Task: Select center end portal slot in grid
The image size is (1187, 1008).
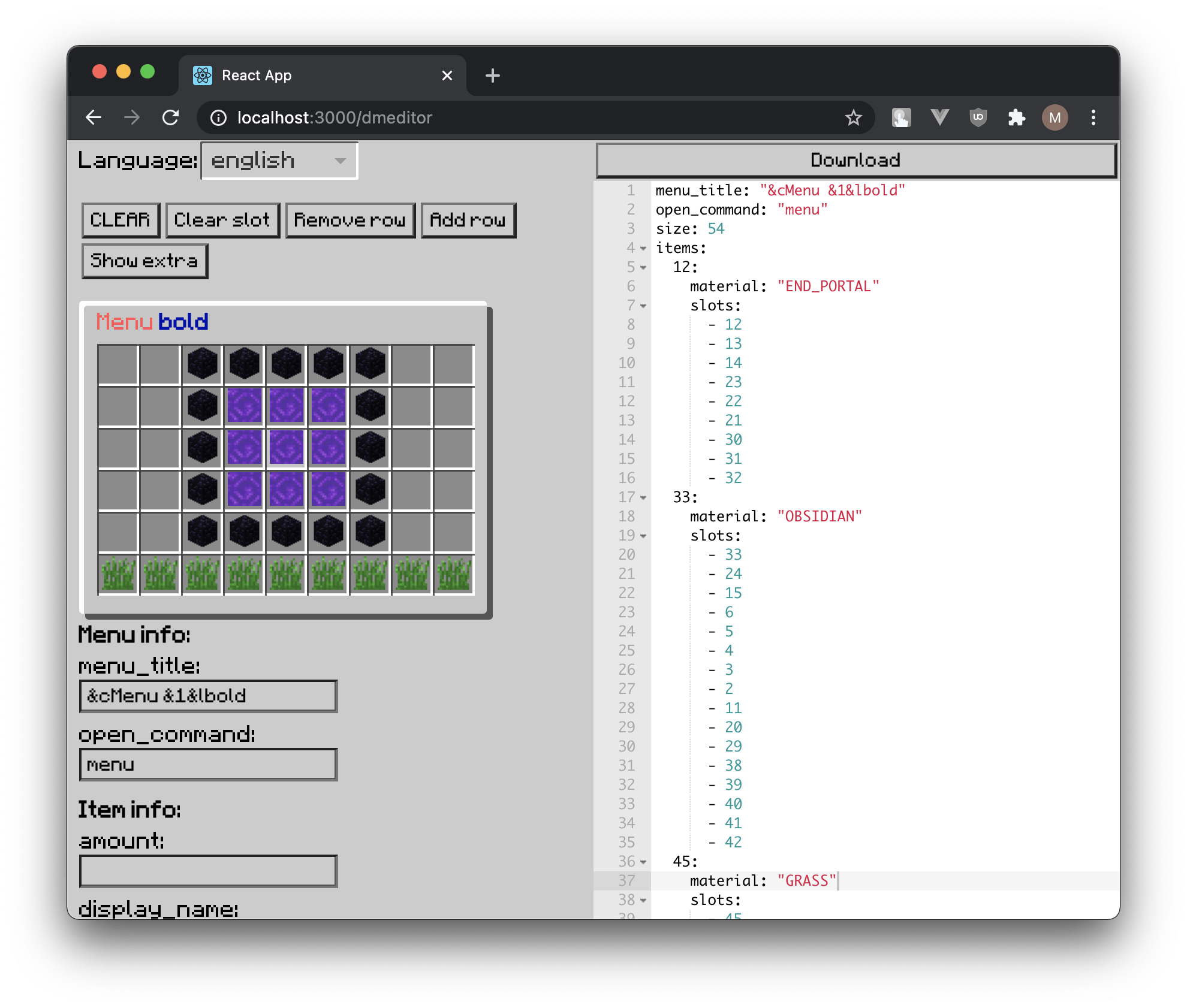Action: (x=287, y=448)
